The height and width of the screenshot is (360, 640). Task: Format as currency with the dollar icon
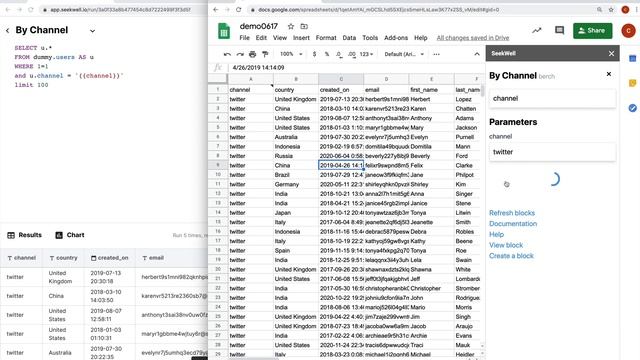314,54
